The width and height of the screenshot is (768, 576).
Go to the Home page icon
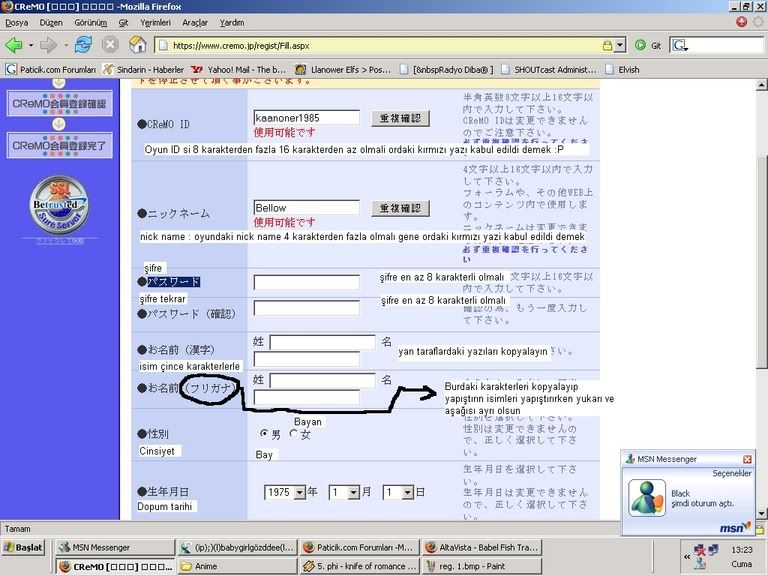[138, 45]
